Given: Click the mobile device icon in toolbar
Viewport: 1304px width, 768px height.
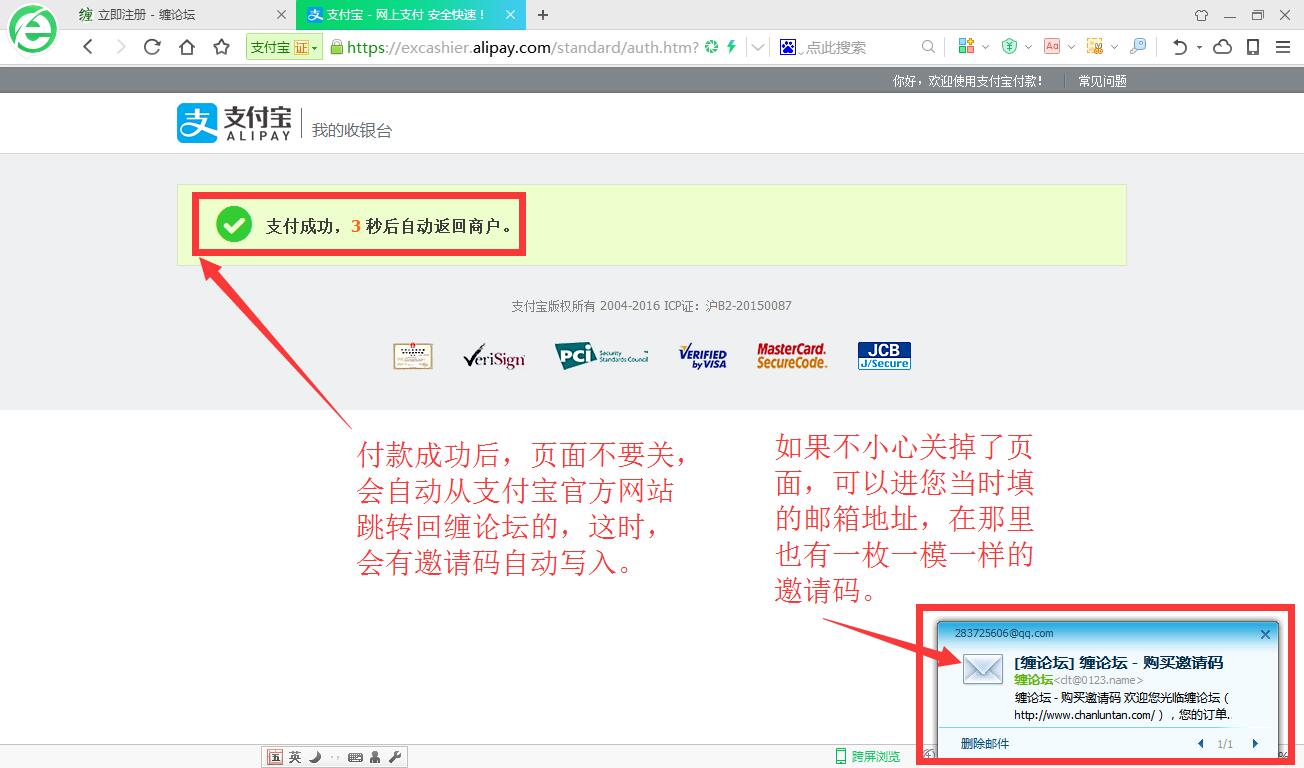Looking at the screenshot, I should [1252, 47].
